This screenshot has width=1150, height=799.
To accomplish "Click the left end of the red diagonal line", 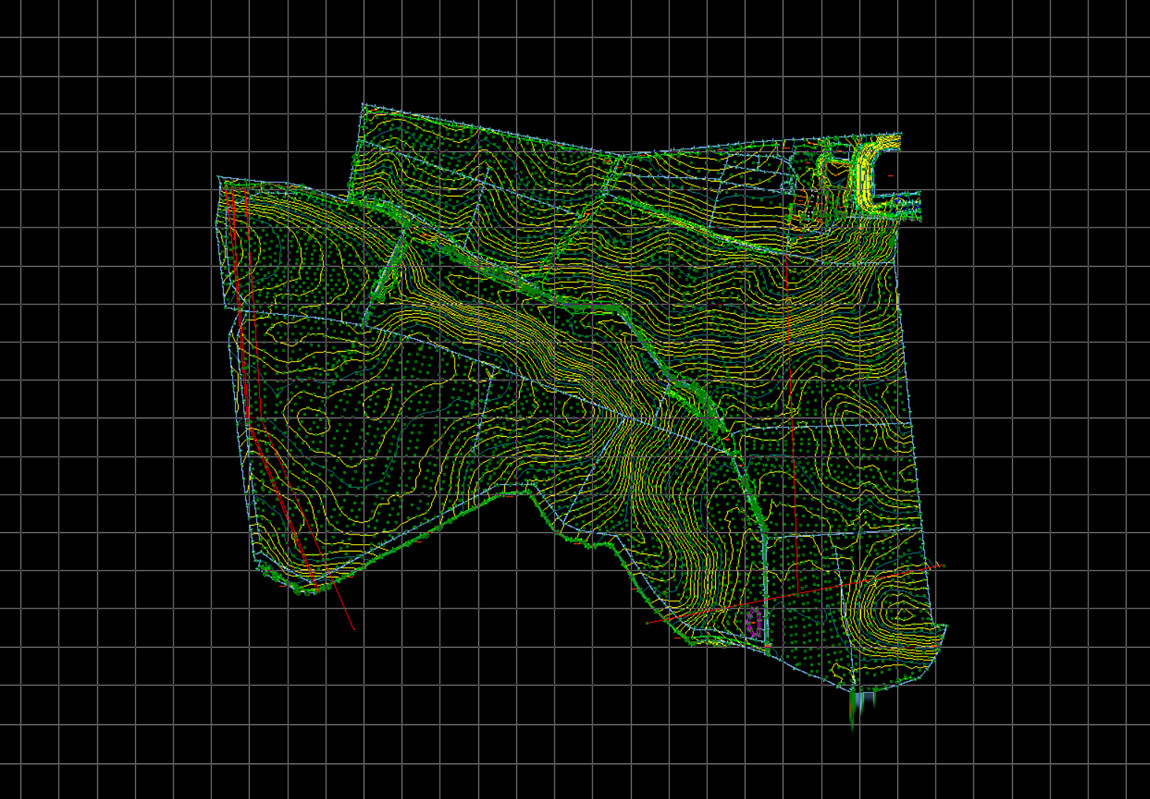I will pos(648,623).
